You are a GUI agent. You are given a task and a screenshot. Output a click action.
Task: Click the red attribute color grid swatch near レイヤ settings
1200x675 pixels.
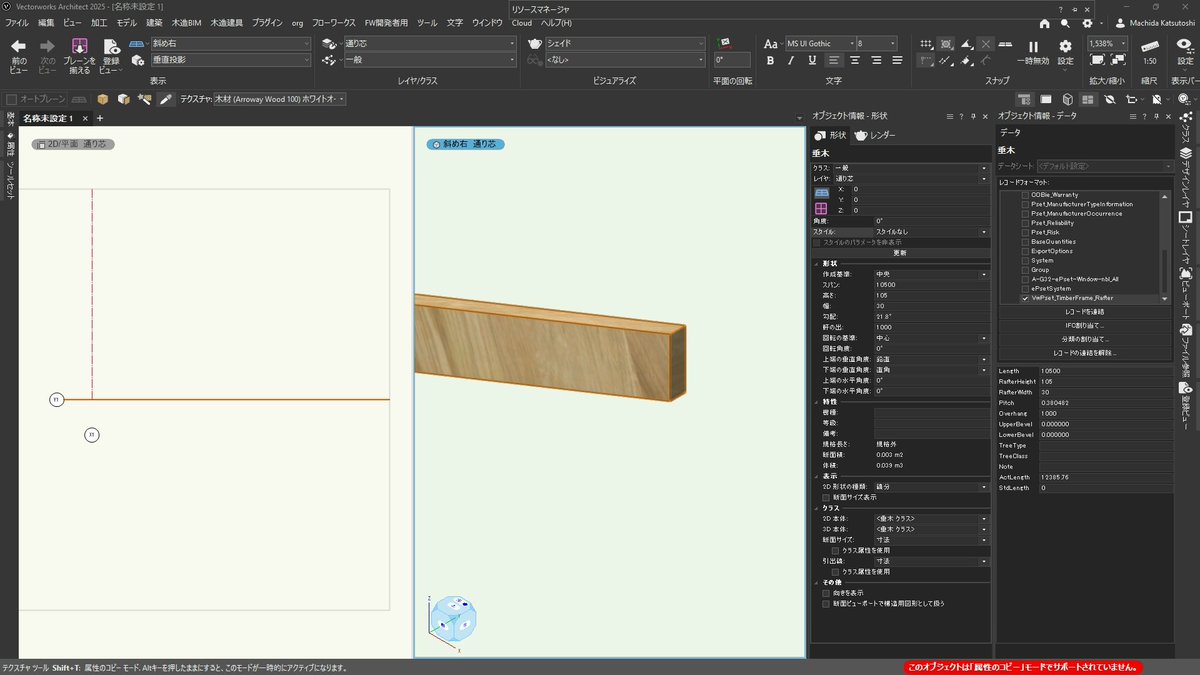coord(821,209)
